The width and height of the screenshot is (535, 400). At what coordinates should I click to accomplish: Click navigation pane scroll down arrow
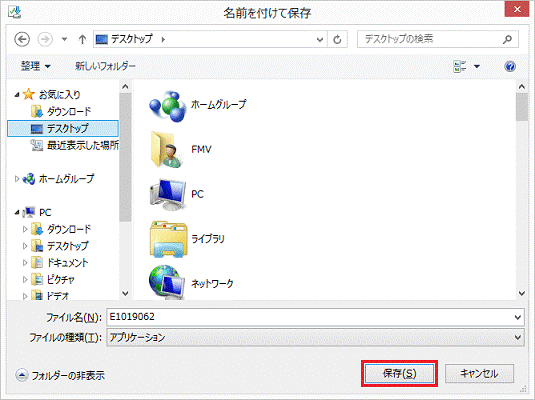point(125,293)
